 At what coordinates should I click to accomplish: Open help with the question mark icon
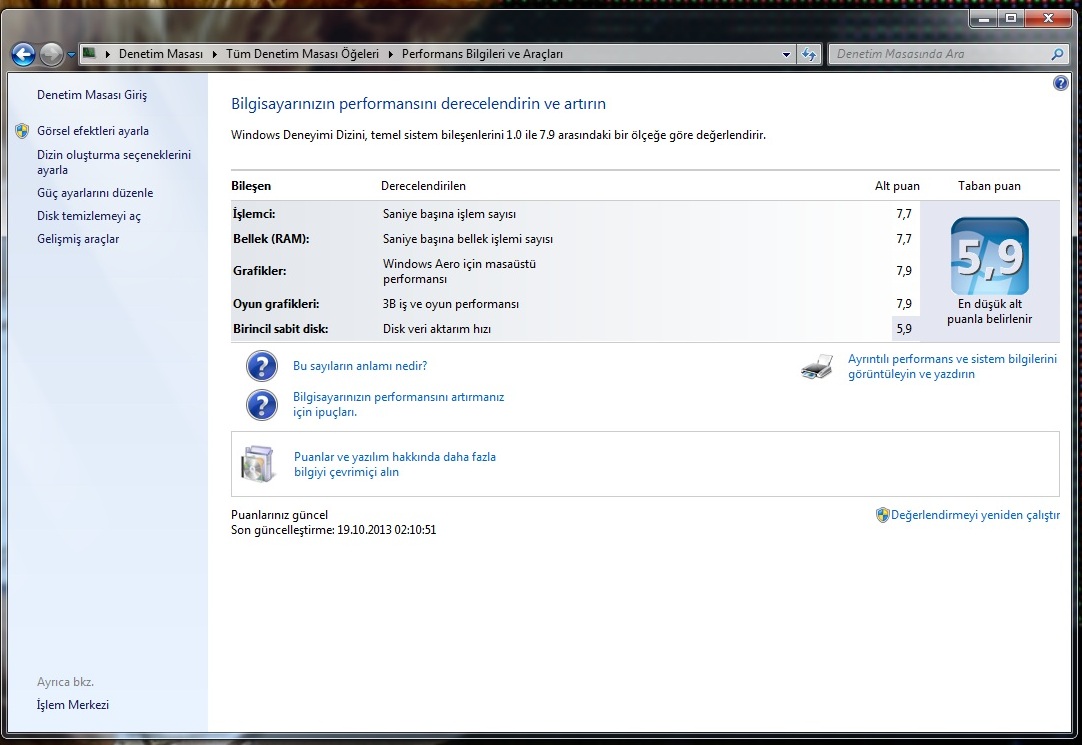(1061, 83)
